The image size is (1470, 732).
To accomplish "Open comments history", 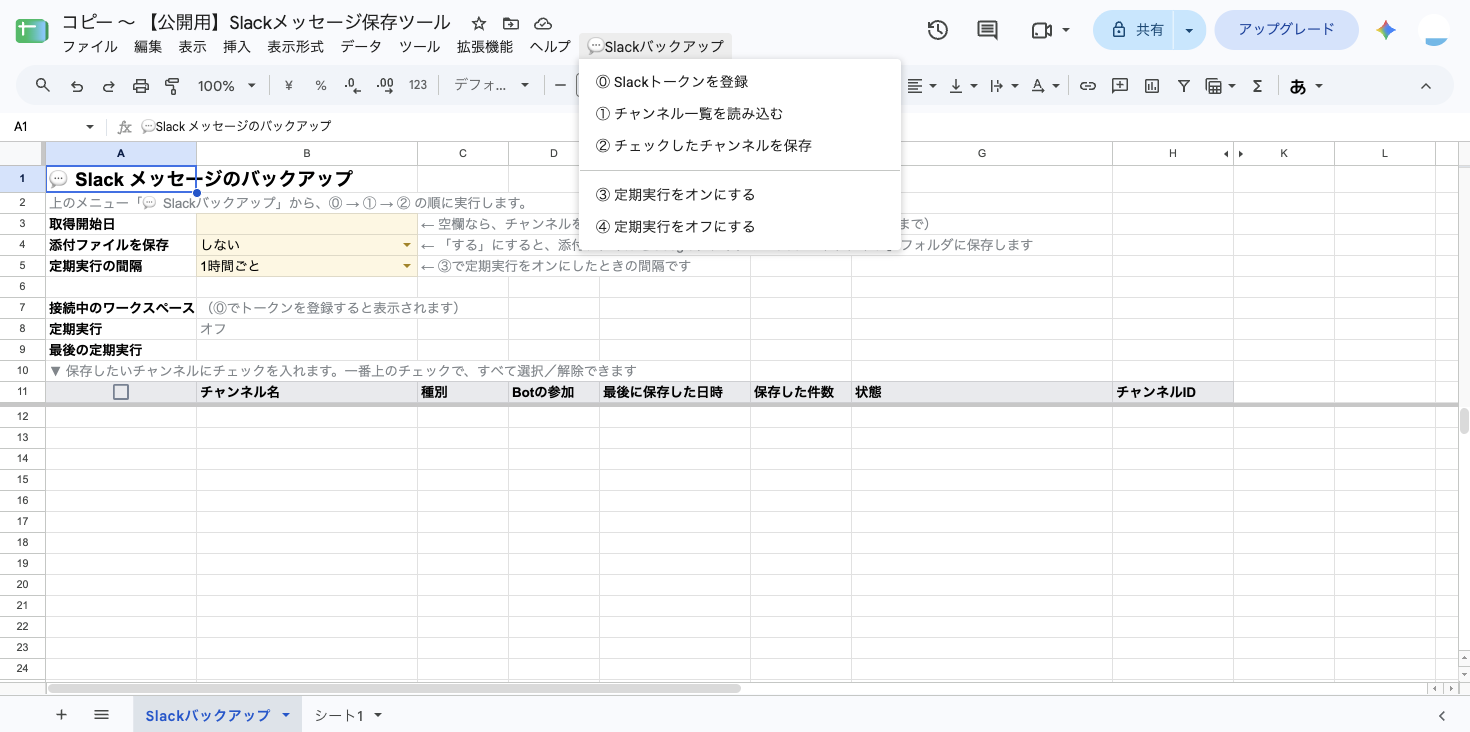I will 987,30.
